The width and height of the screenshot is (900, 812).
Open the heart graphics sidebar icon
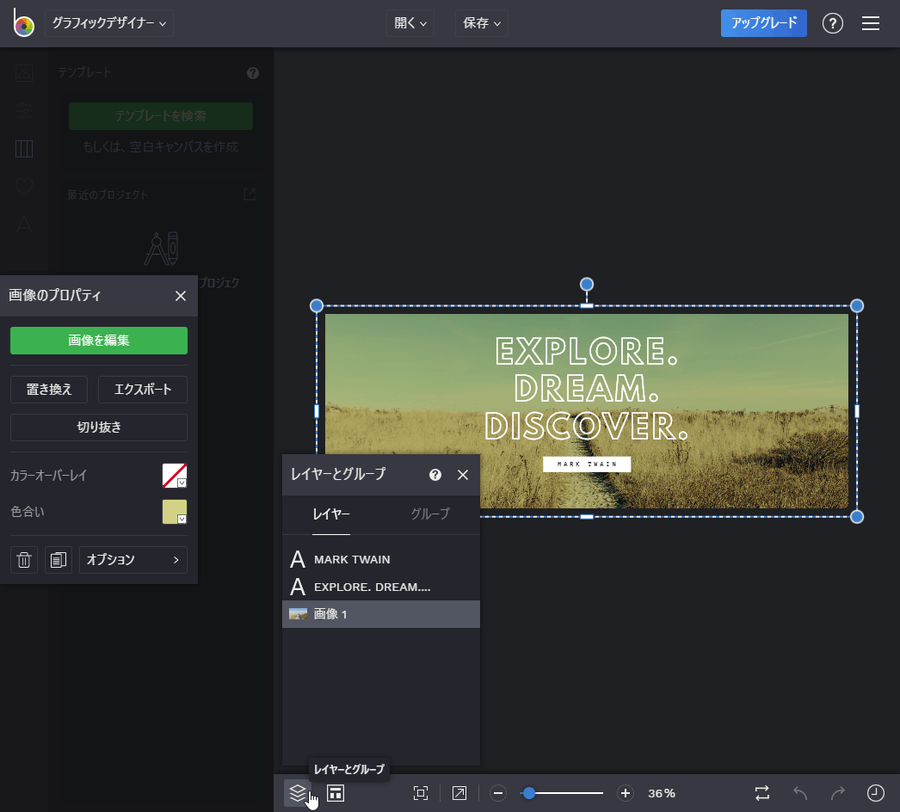[24, 187]
